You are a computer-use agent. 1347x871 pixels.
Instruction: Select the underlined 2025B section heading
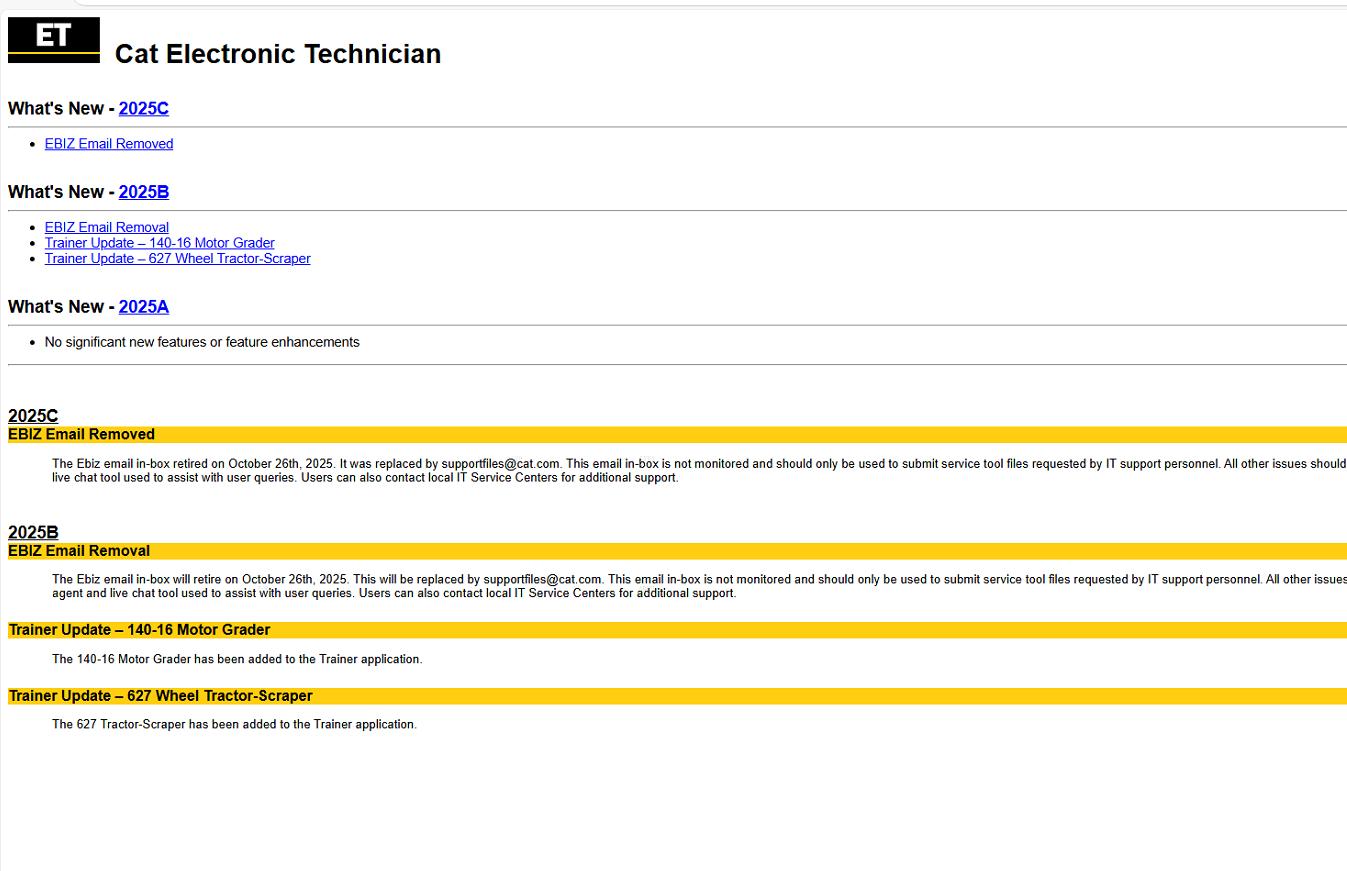pos(33,532)
